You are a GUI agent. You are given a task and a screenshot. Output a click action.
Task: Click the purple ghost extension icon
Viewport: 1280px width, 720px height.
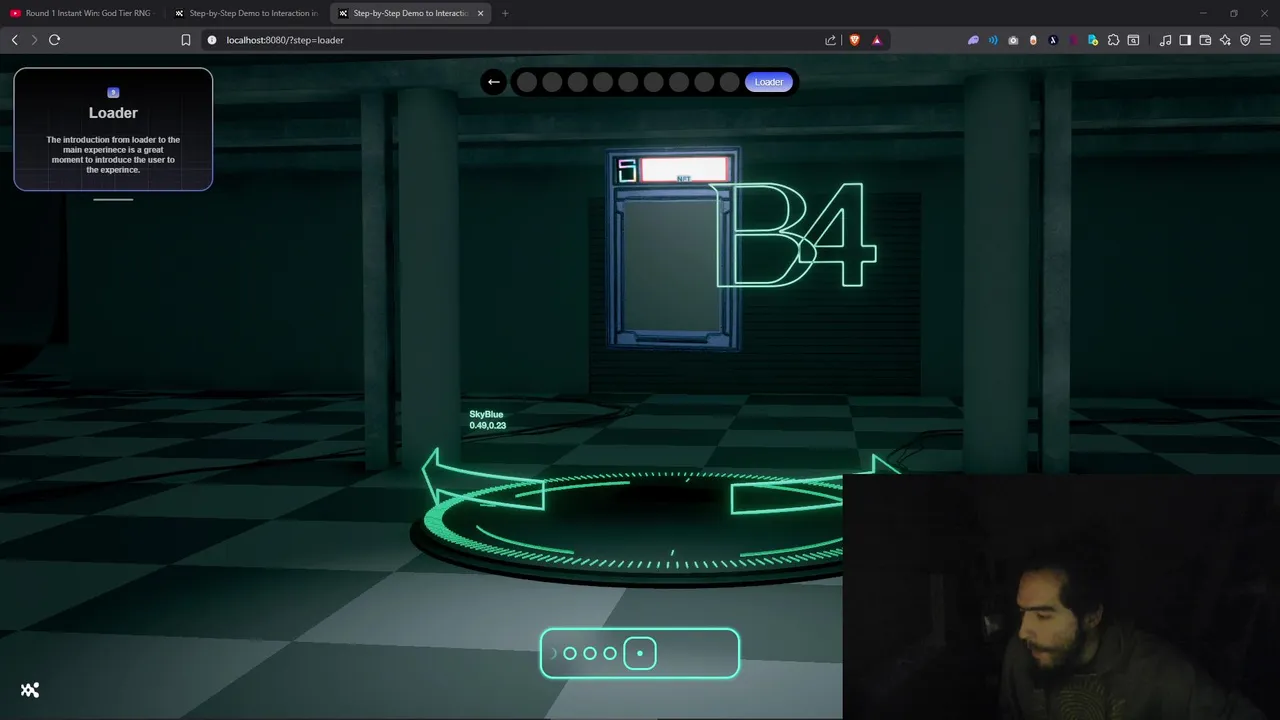tap(973, 40)
